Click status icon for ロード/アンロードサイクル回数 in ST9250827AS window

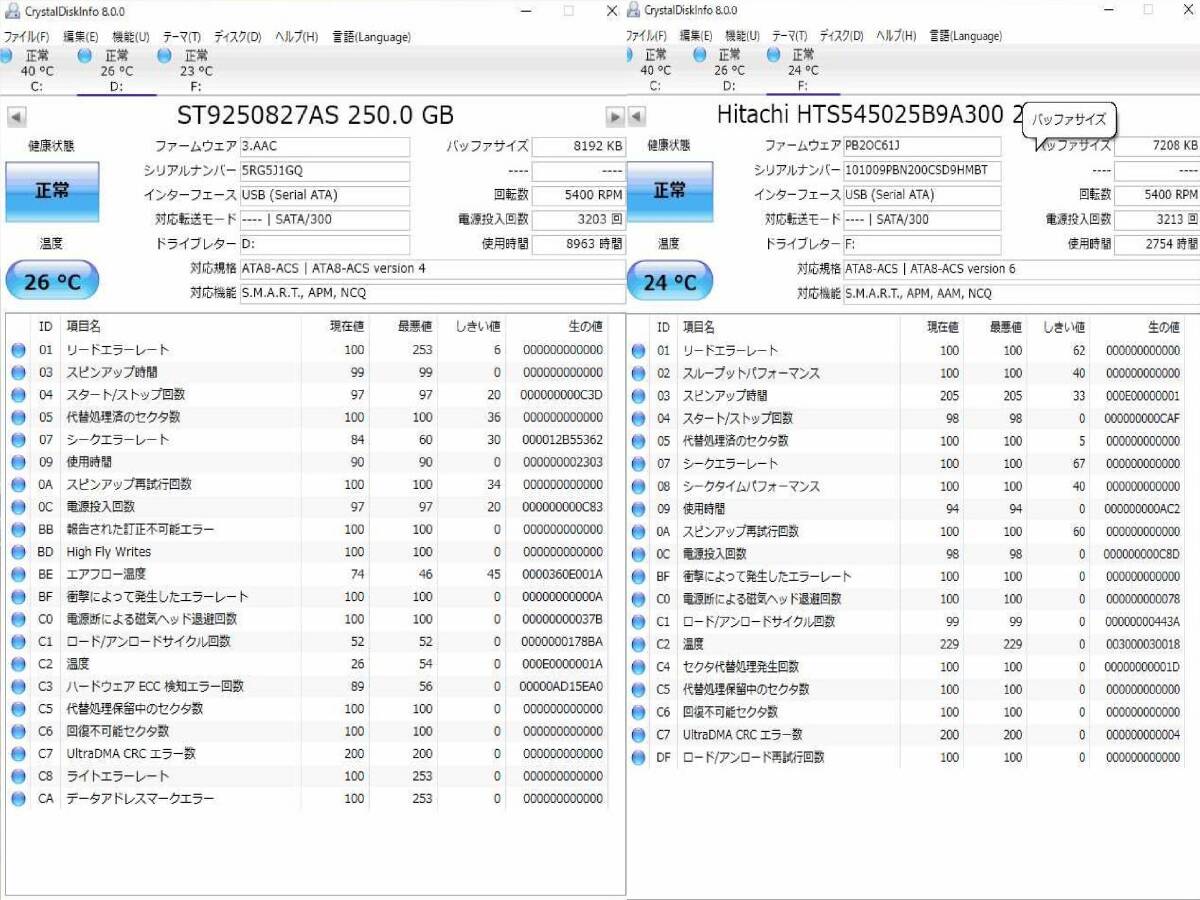point(18,641)
